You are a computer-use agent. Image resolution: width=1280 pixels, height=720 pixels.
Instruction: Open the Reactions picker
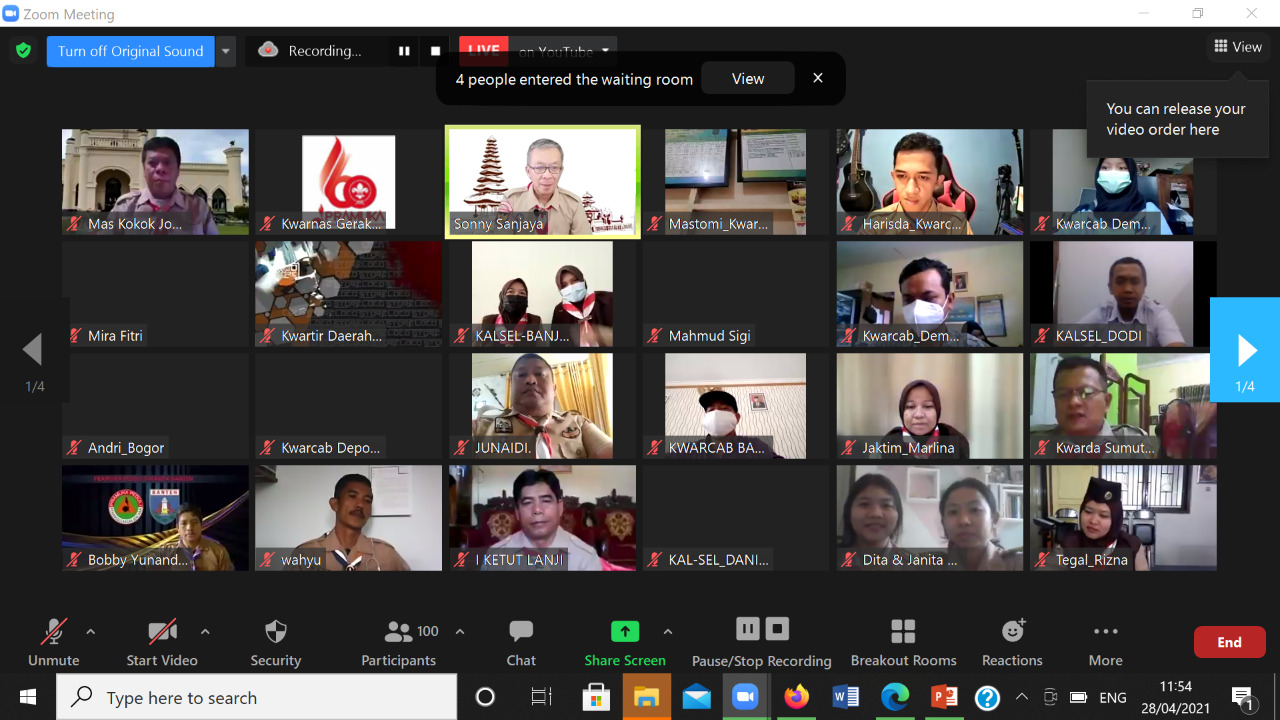(x=1012, y=642)
